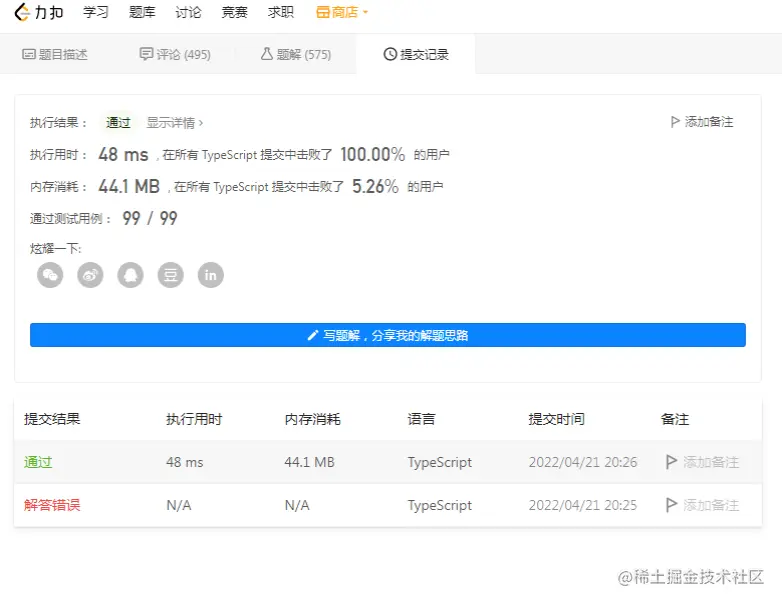Share result via Douban icon

point(171,275)
